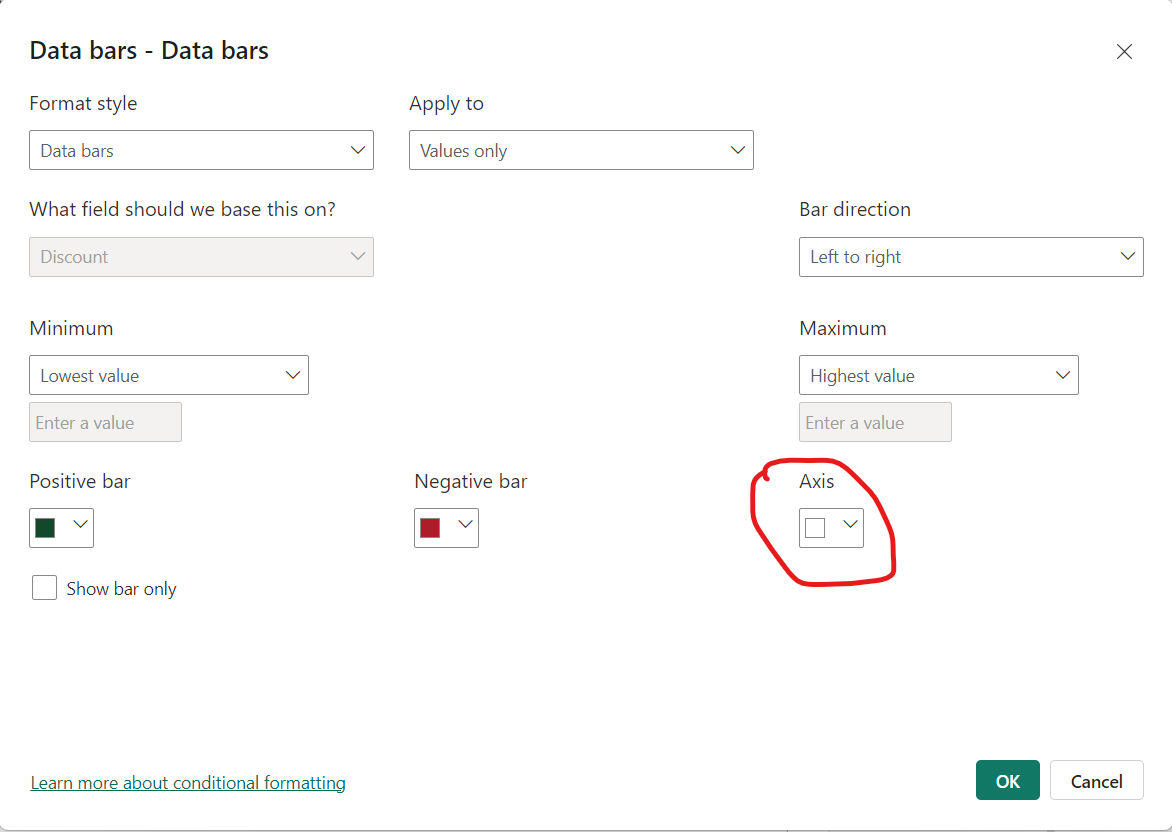Click the Format style label
This screenshot has width=1172, height=832.
tap(83, 103)
